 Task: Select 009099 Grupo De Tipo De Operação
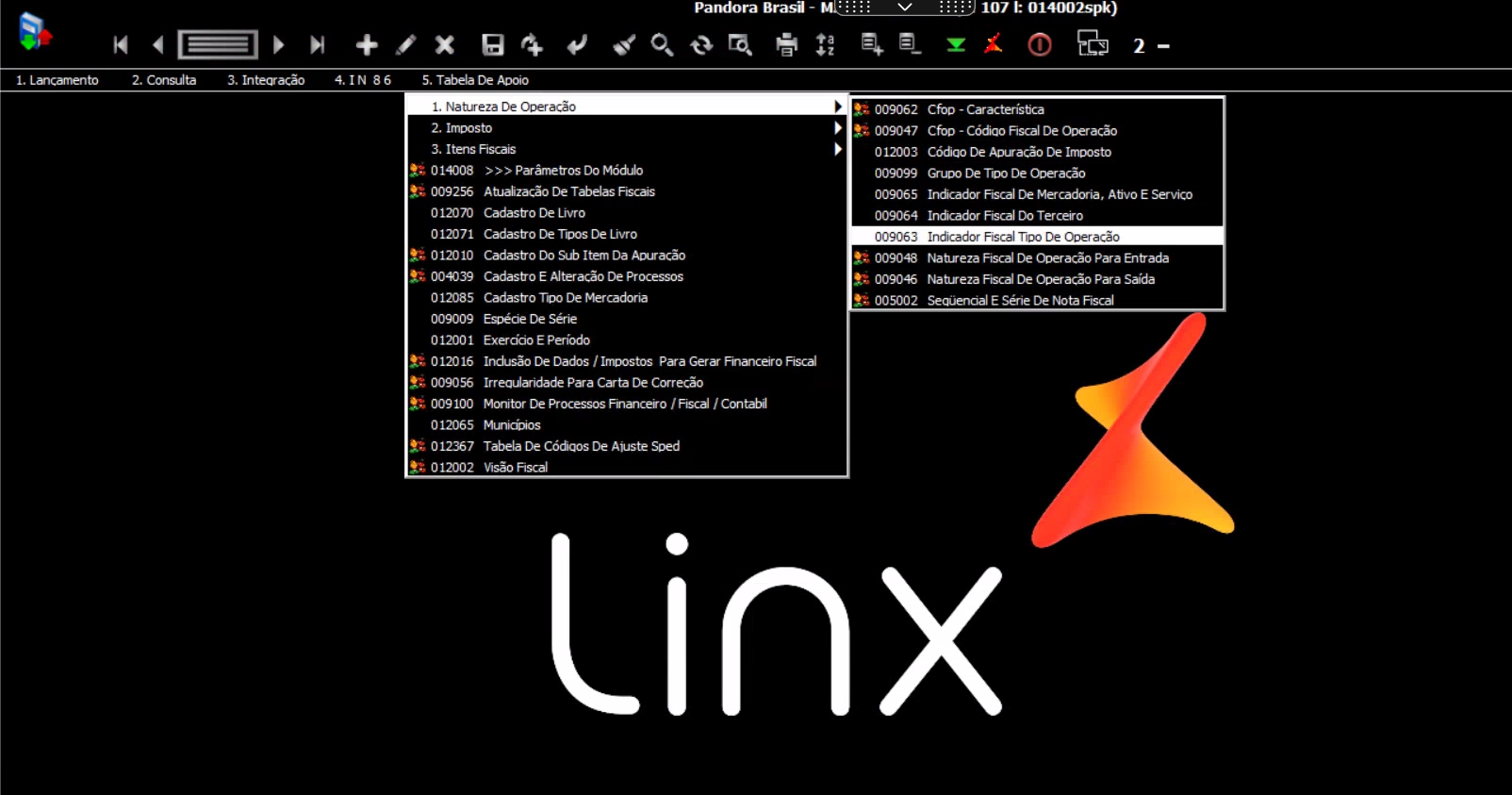click(x=1037, y=174)
